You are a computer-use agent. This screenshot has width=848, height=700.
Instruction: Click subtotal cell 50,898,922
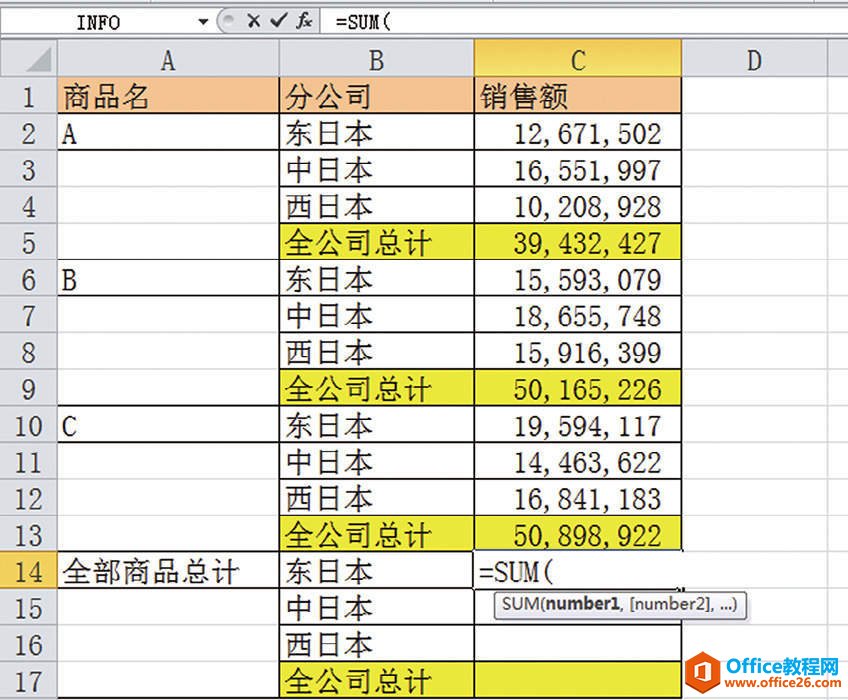click(x=578, y=534)
